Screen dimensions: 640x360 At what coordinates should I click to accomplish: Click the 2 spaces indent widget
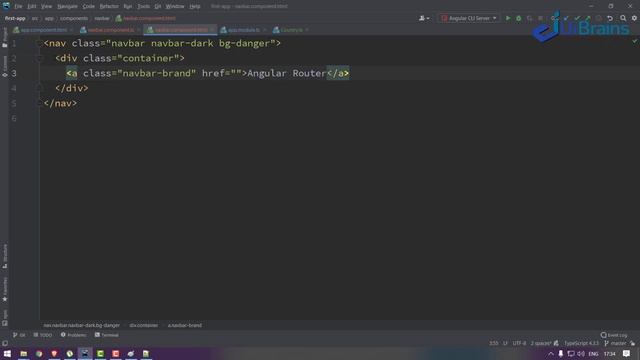(541, 343)
